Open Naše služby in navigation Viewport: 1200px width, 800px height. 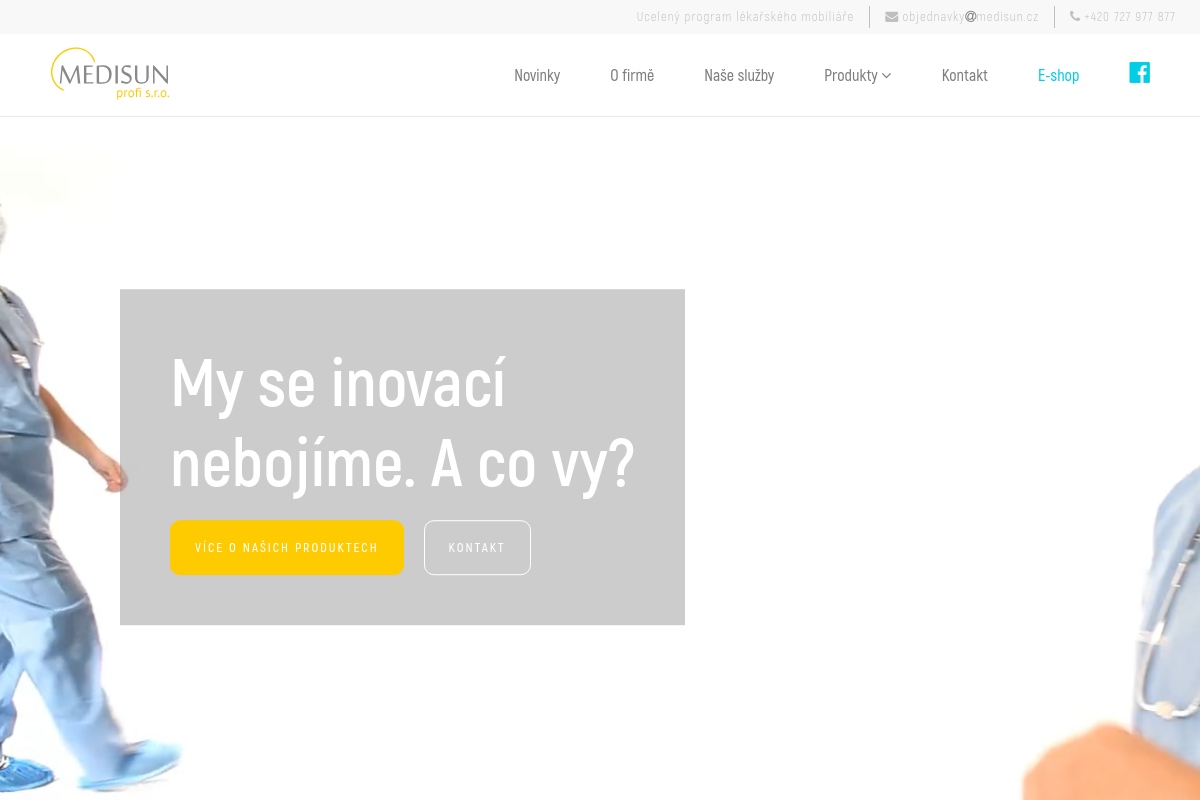click(x=739, y=75)
